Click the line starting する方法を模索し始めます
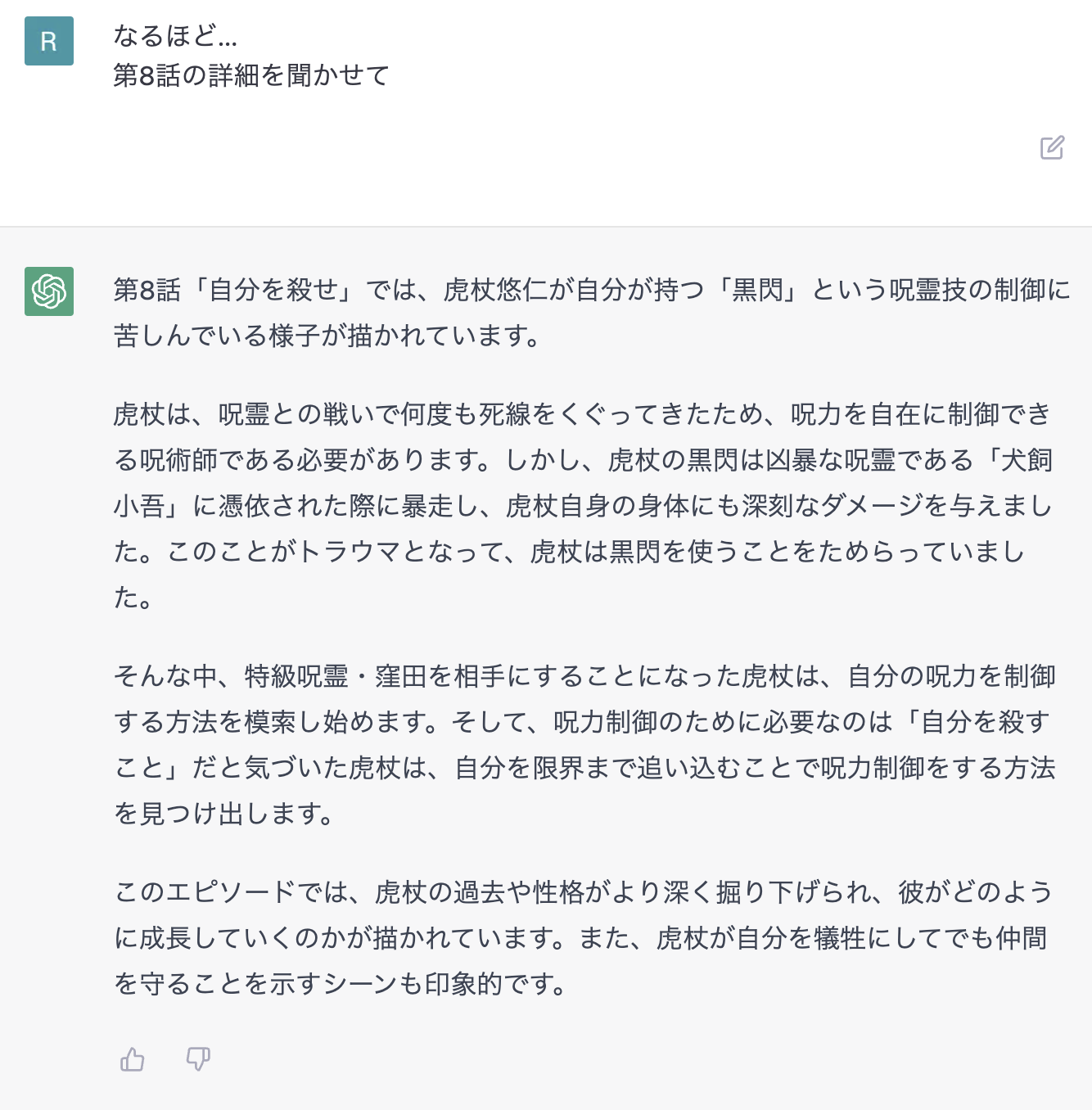1092x1110 pixels. pos(582,722)
